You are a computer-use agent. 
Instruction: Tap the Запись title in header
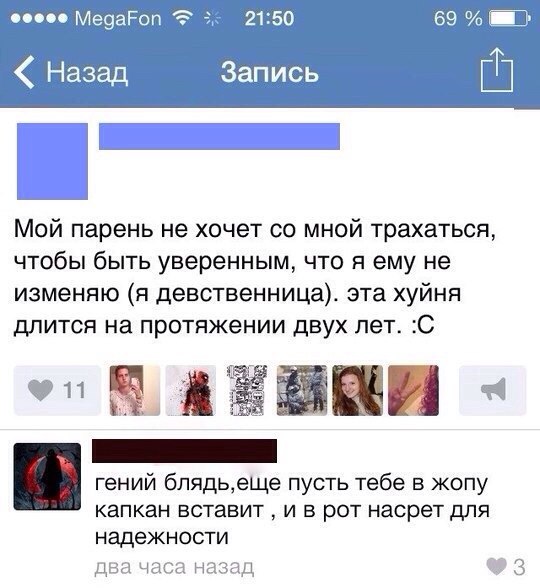coord(270,72)
